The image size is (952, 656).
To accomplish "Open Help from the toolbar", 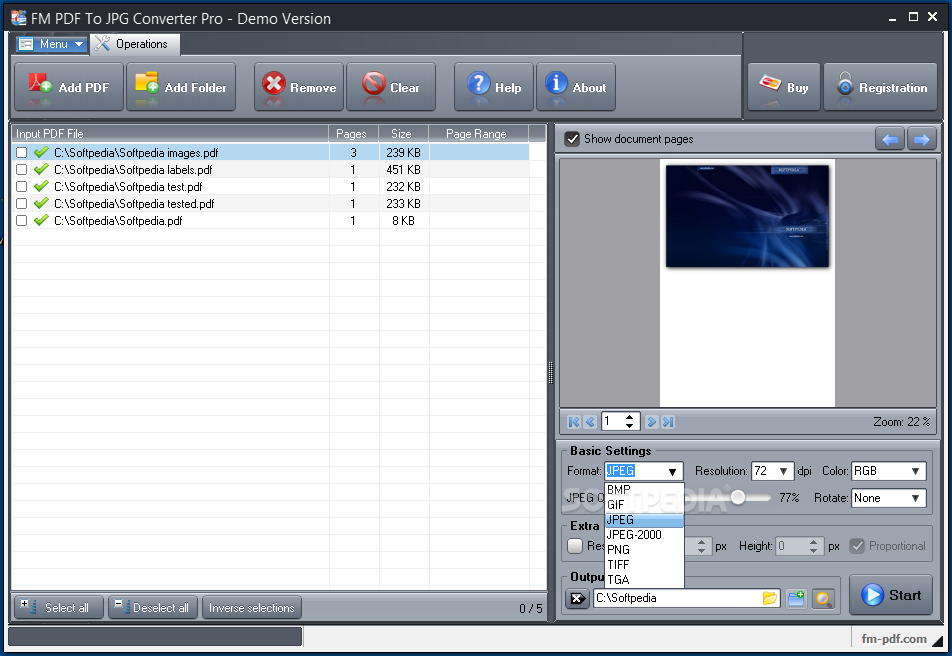I will point(494,87).
